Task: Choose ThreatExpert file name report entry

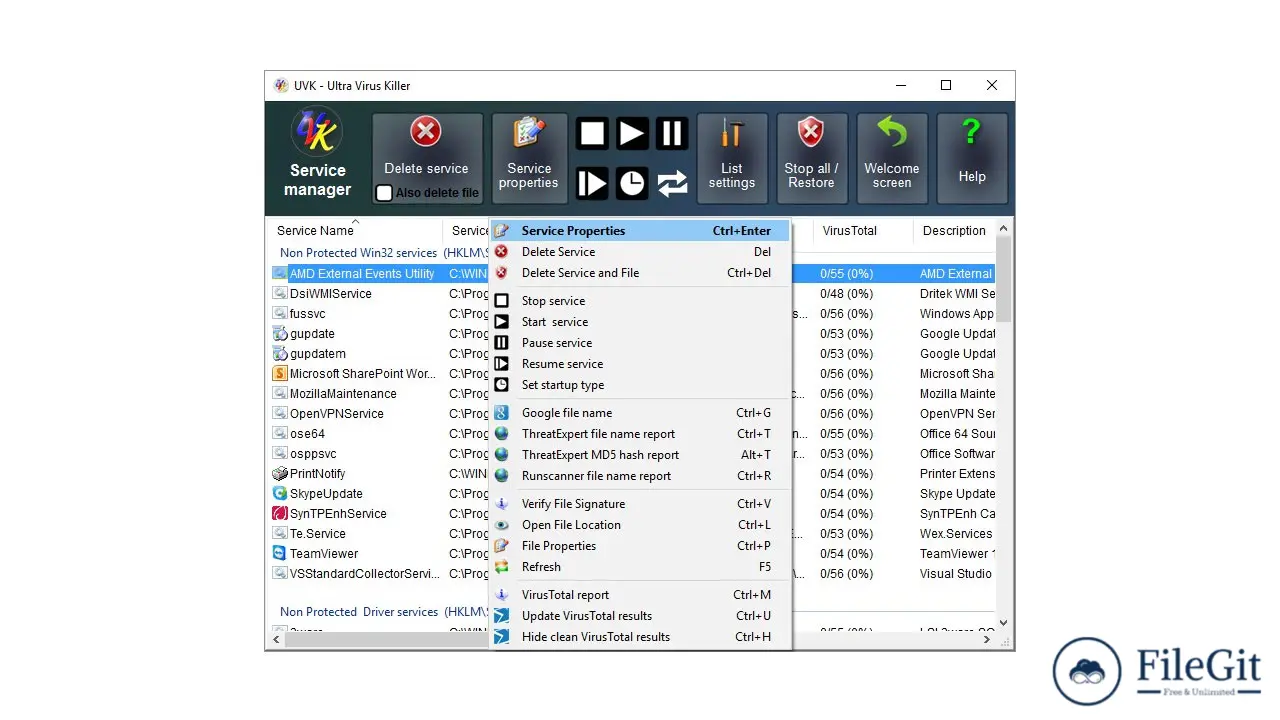Action: 640,434
